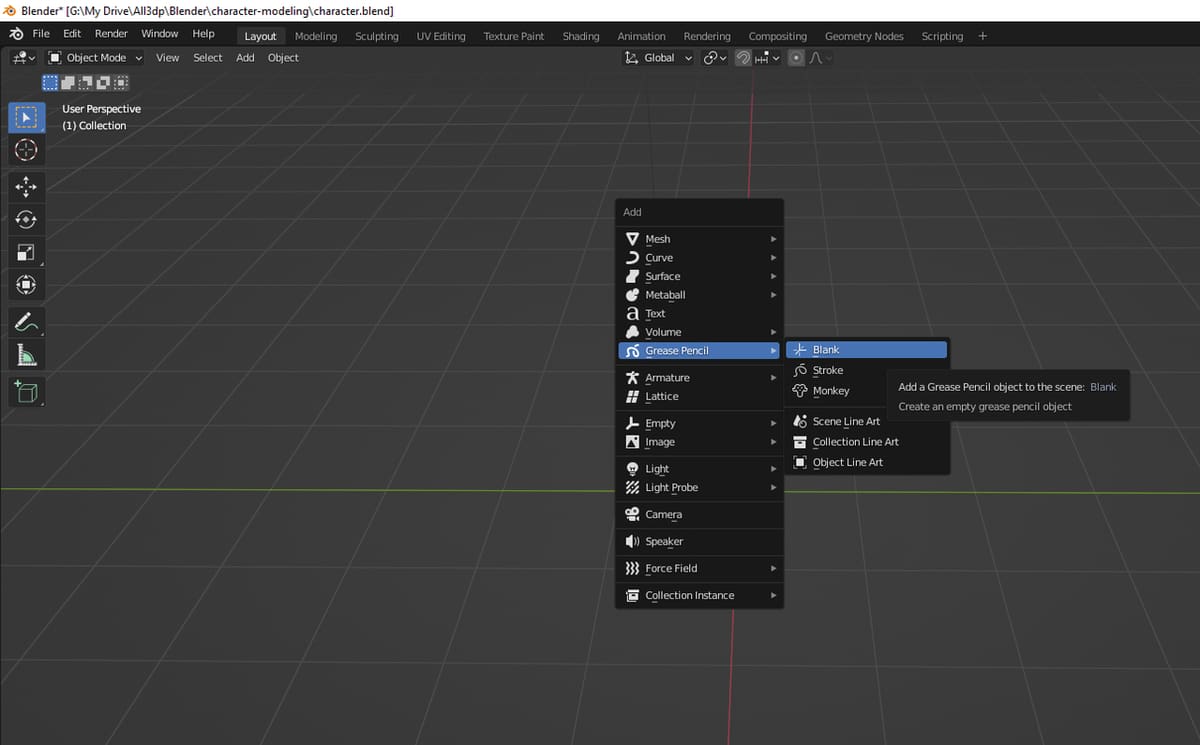This screenshot has width=1200, height=745.
Task: Expand the Force Field submenu
Action: pyautogui.click(x=699, y=569)
